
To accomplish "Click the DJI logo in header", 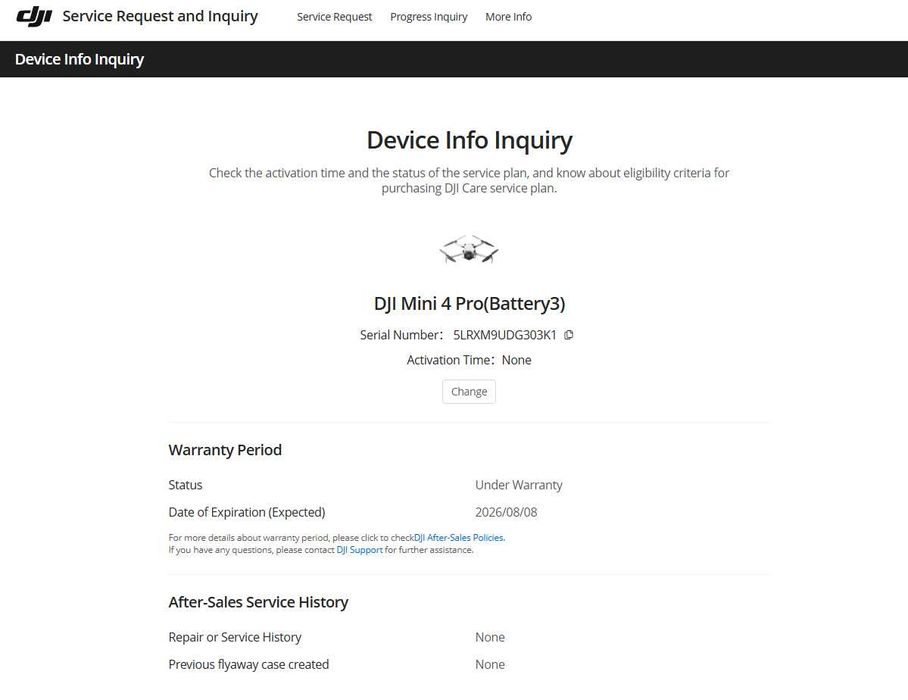I will click(x=34, y=17).
